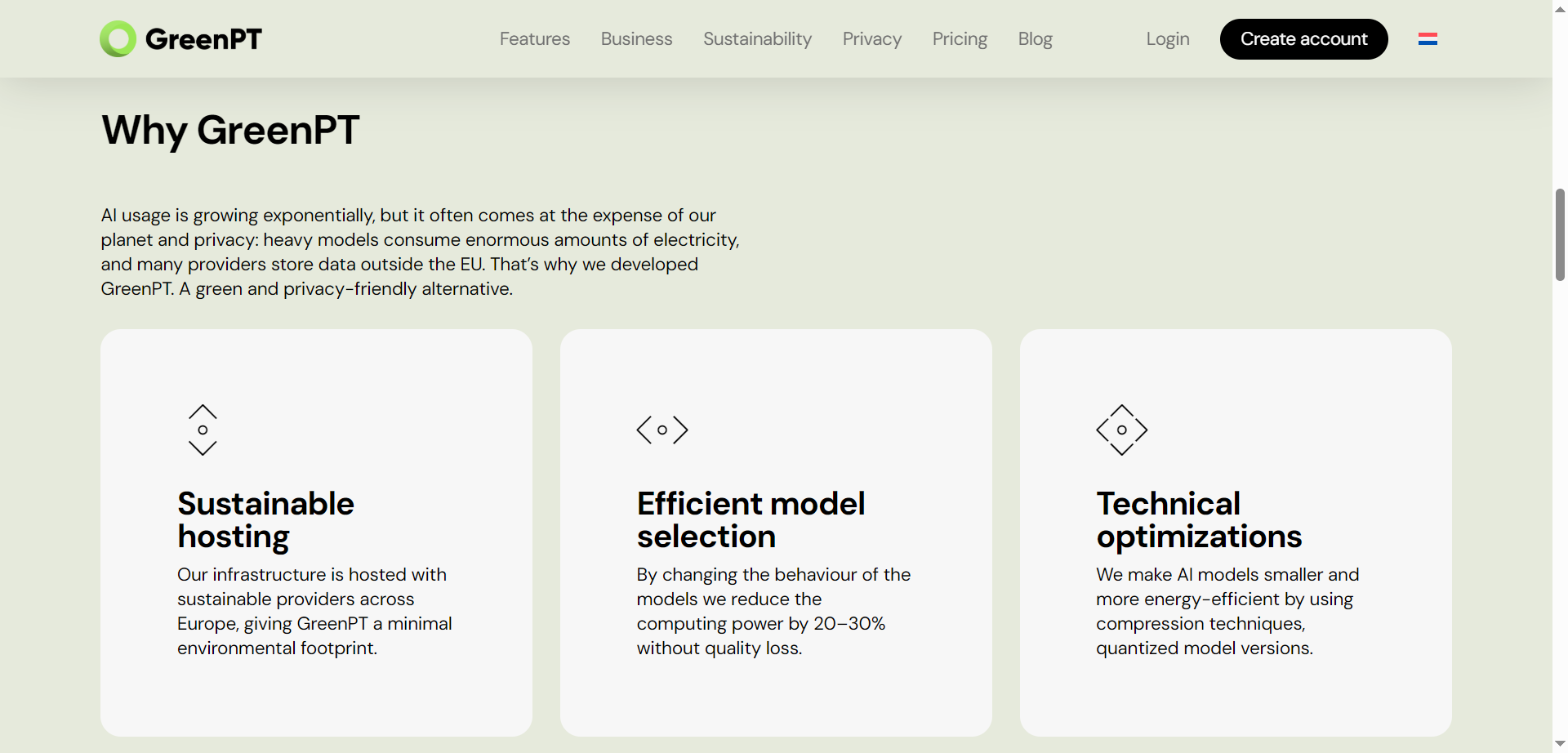Open the Blog link in navigation

pyautogui.click(x=1035, y=39)
